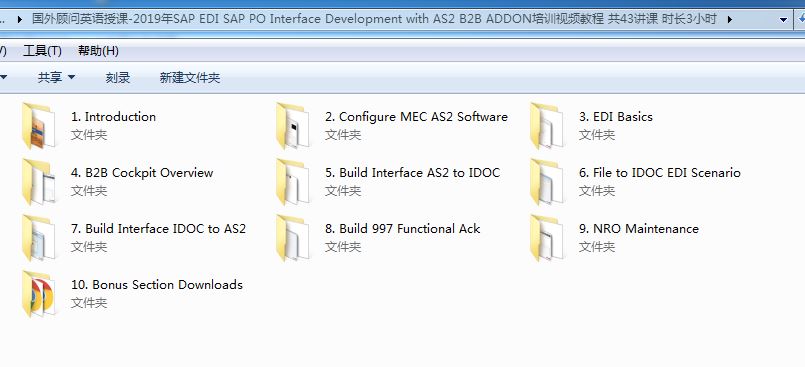The height and width of the screenshot is (367, 805).
Task: Select the '6. File to IDOC EDI Scenario' name text
Action: [660, 172]
